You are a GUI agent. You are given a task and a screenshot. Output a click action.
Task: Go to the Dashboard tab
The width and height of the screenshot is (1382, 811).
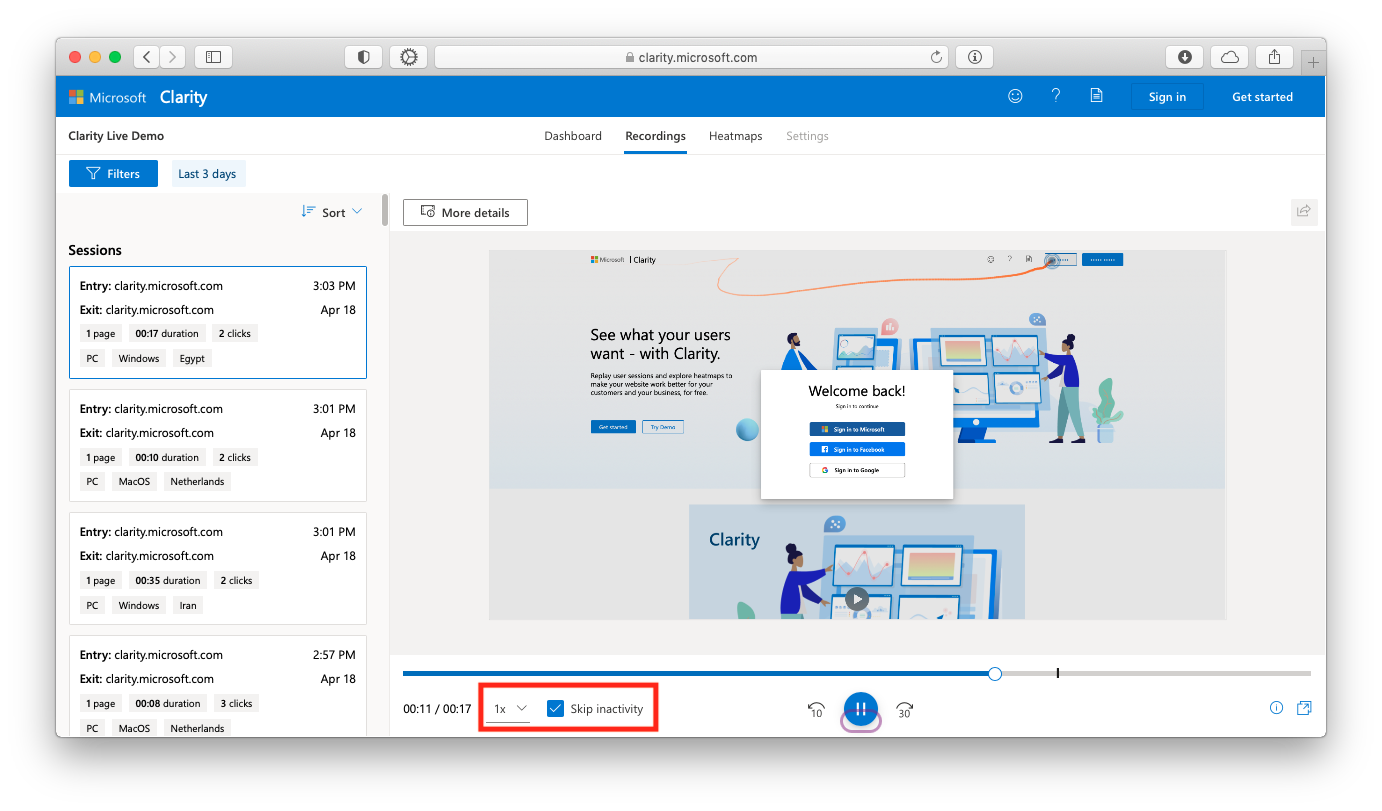(573, 136)
